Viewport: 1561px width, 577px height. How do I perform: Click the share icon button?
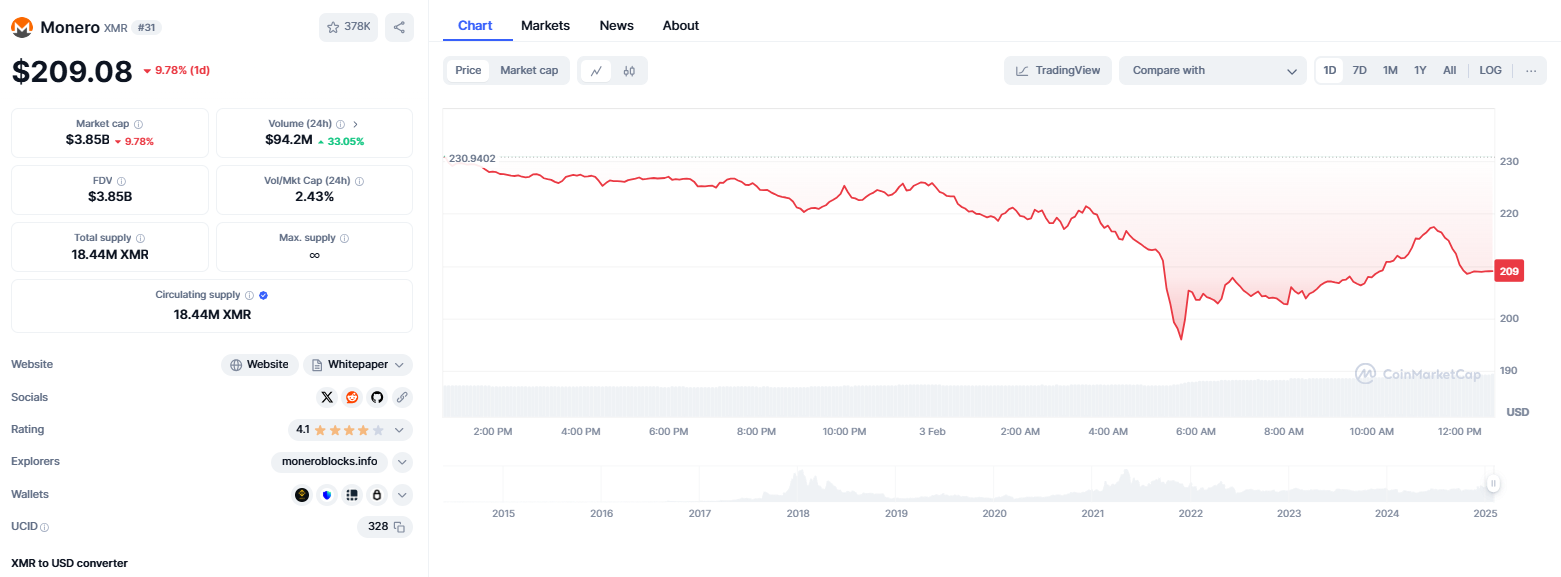(x=399, y=27)
